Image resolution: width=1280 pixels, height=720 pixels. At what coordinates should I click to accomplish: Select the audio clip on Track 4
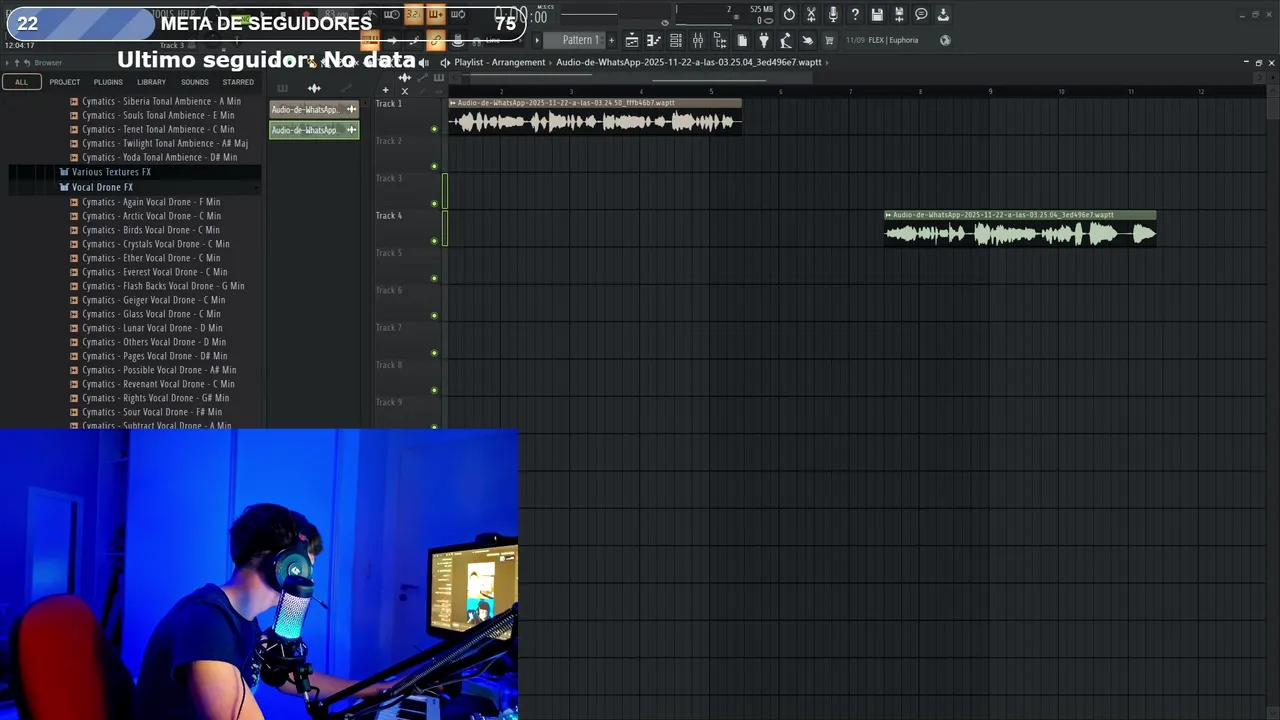[x=1020, y=230]
